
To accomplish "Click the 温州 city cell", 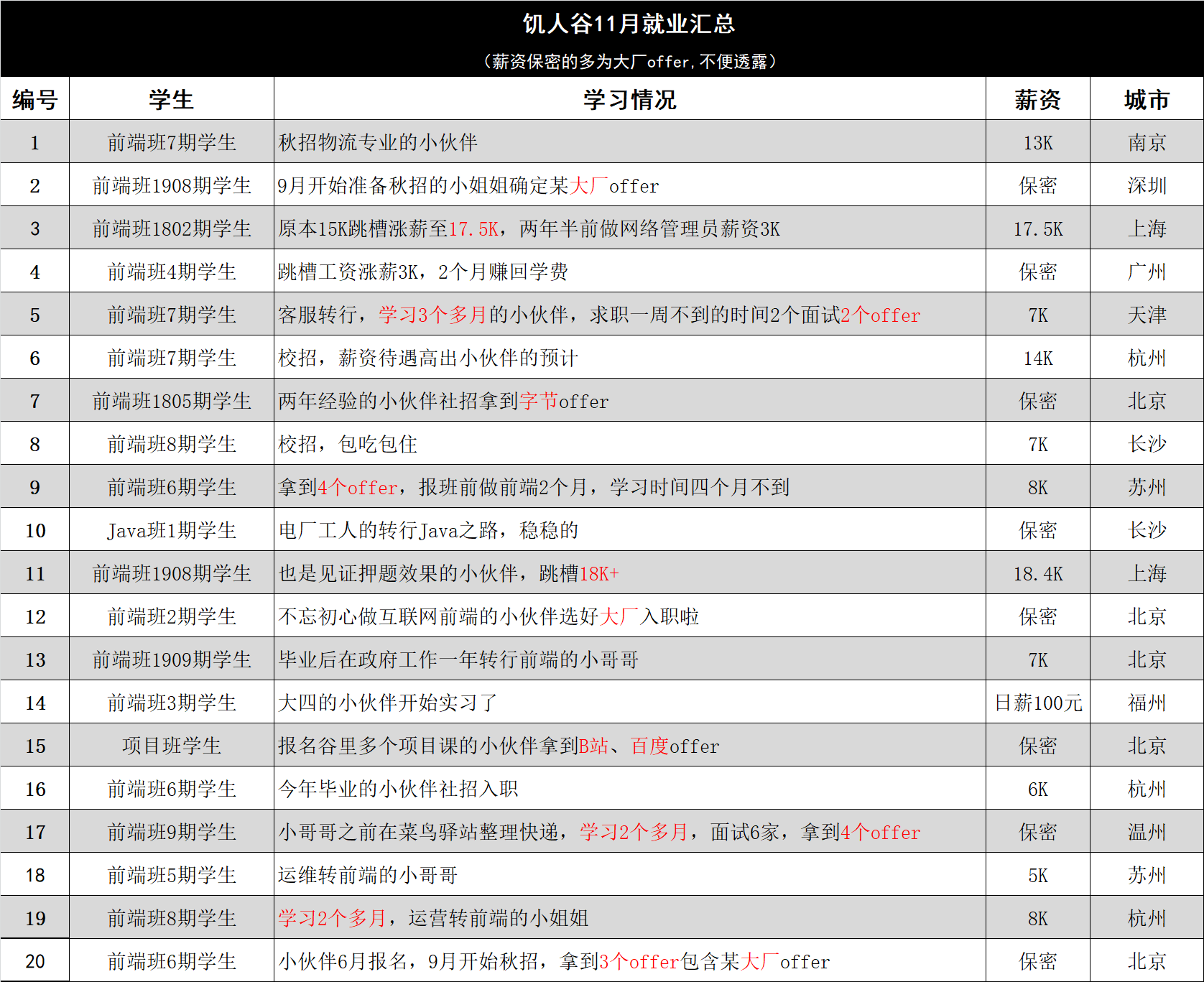I will tap(1147, 832).
